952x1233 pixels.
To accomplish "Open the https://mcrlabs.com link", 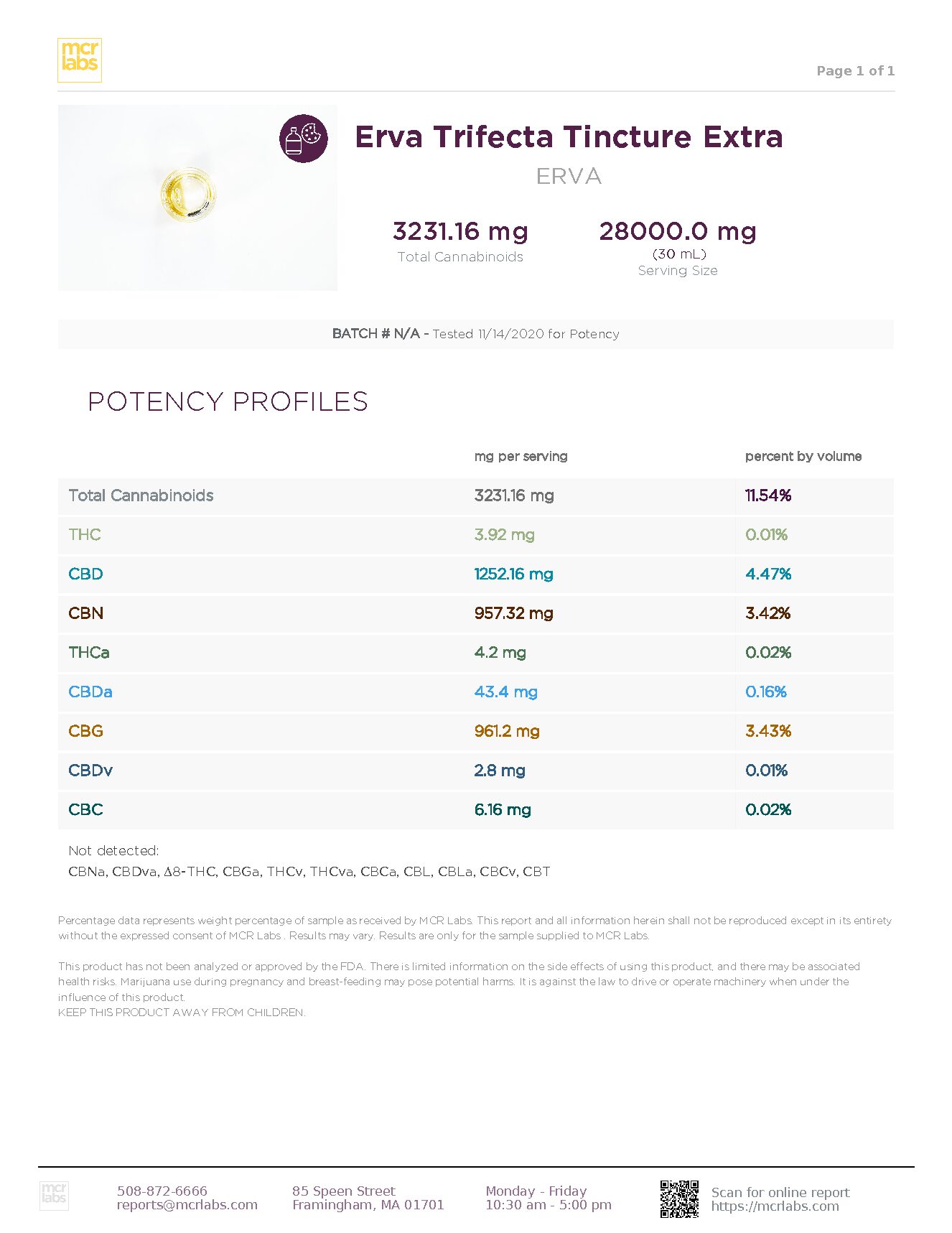I will tap(775, 1206).
